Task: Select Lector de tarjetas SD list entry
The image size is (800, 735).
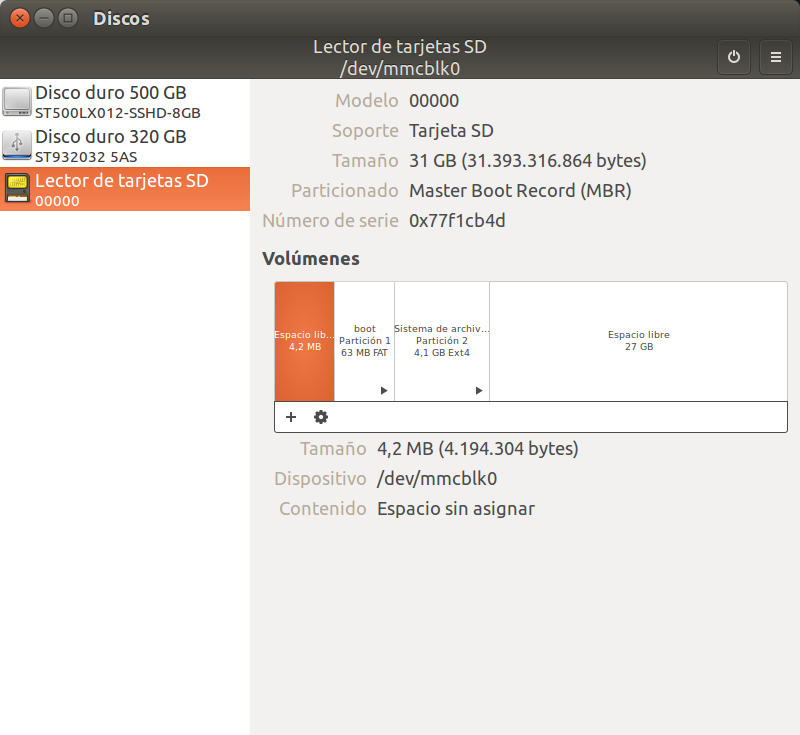Action: pyautogui.click(x=122, y=181)
